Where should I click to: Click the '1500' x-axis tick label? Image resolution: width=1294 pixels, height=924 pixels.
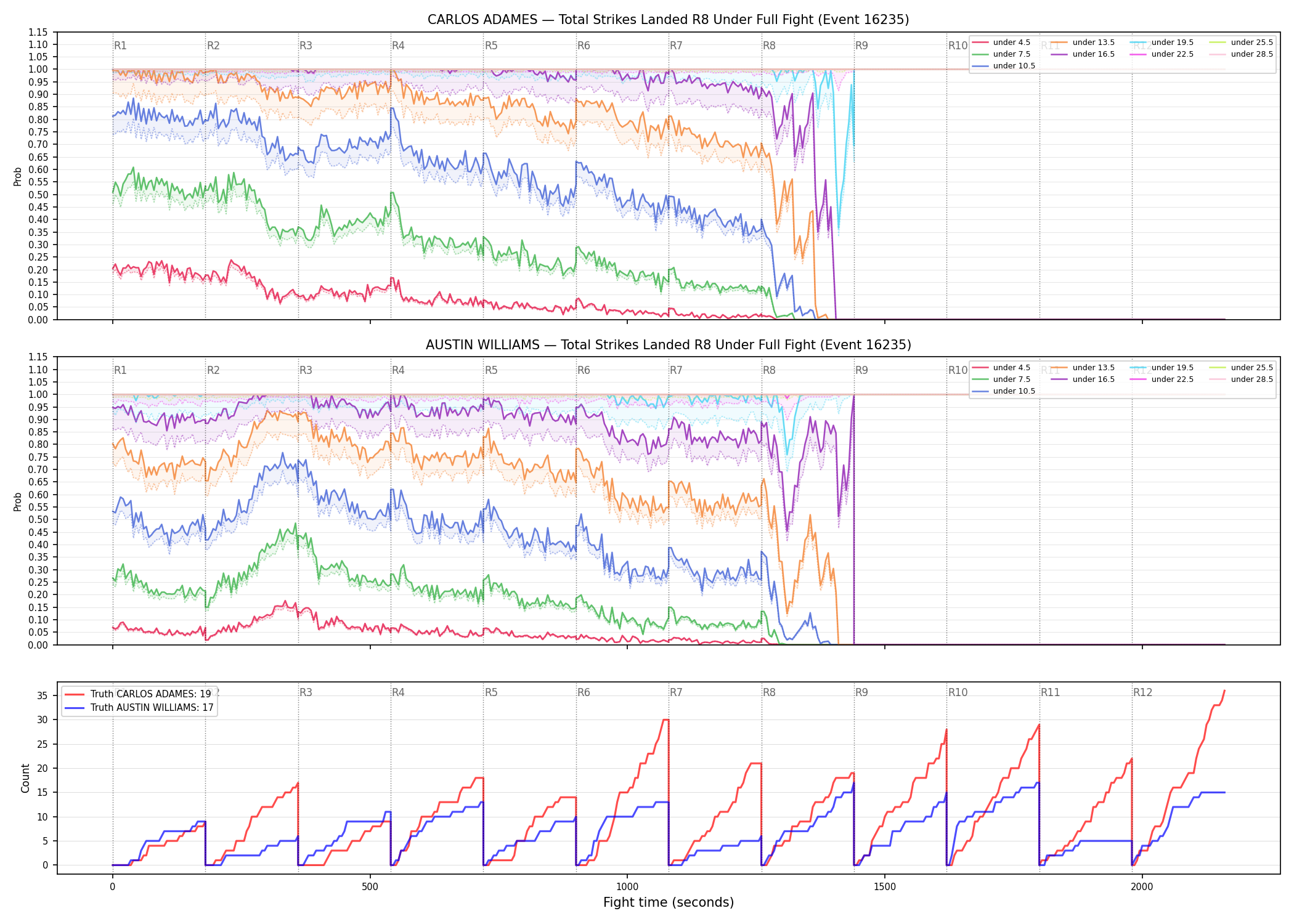point(885,887)
